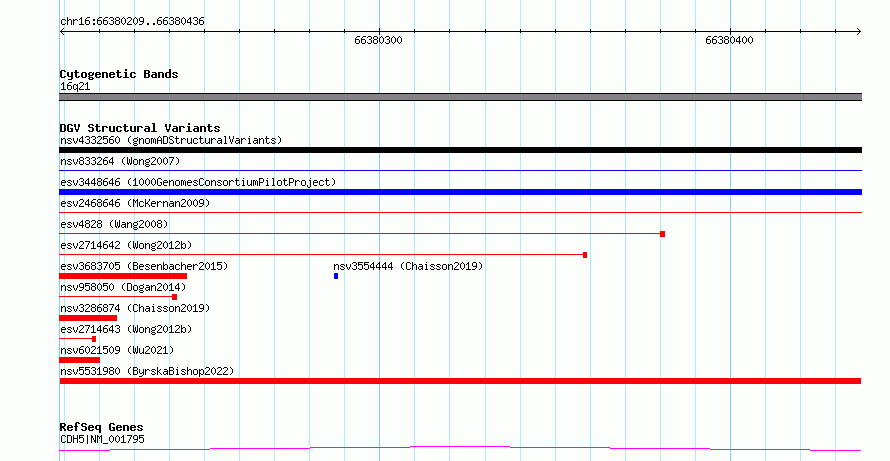Select the red esv3683705 variant bar
Viewport: 890px width, 461px height.
tap(123, 276)
